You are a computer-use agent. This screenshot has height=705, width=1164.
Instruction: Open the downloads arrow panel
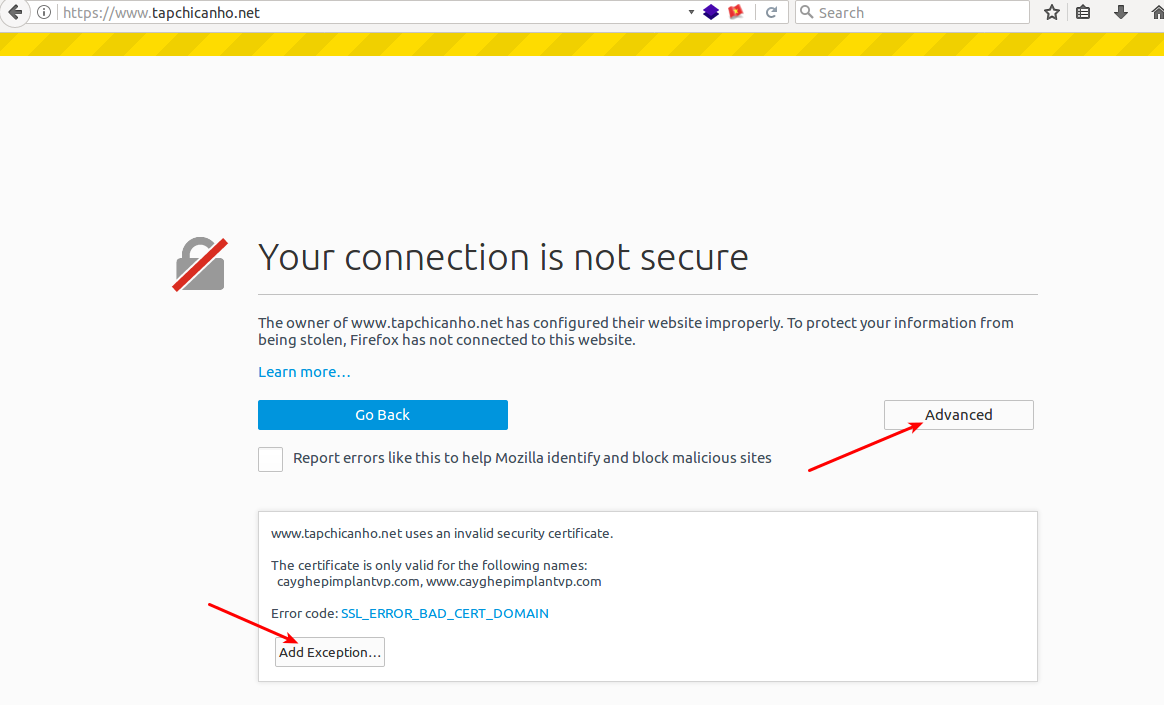[x=1121, y=13]
